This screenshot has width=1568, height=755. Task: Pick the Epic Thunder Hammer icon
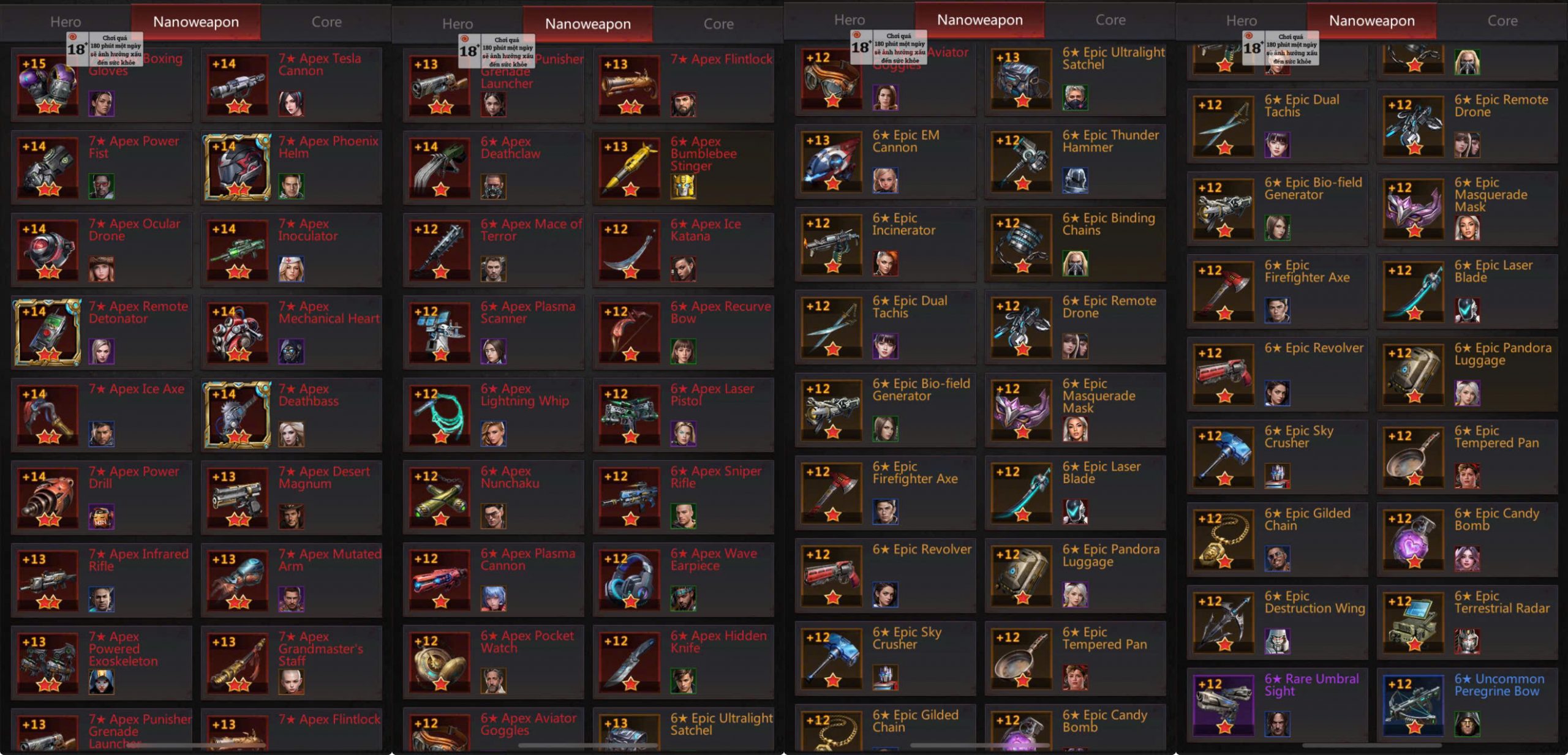(1022, 162)
